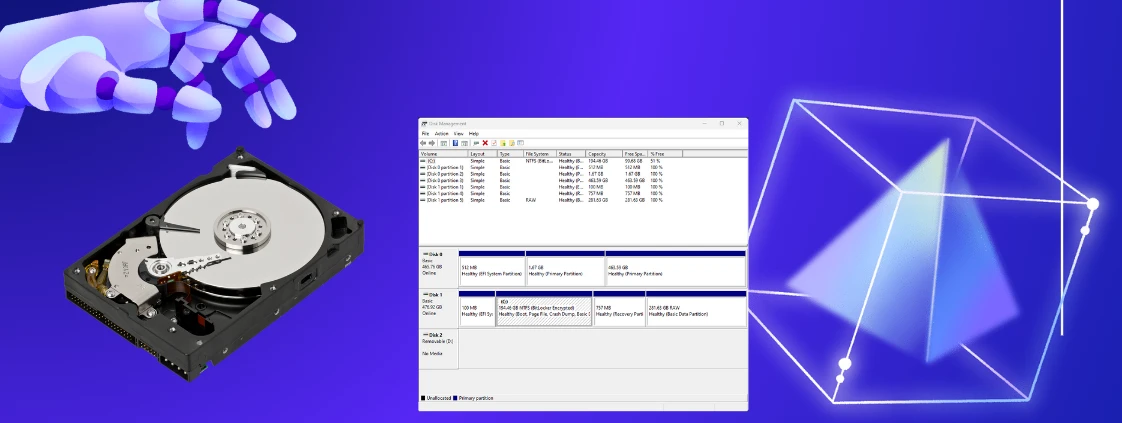Image resolution: width=1122 pixels, height=423 pixels.
Task: Select the (C:) volume row in list
Action: (x=431, y=160)
